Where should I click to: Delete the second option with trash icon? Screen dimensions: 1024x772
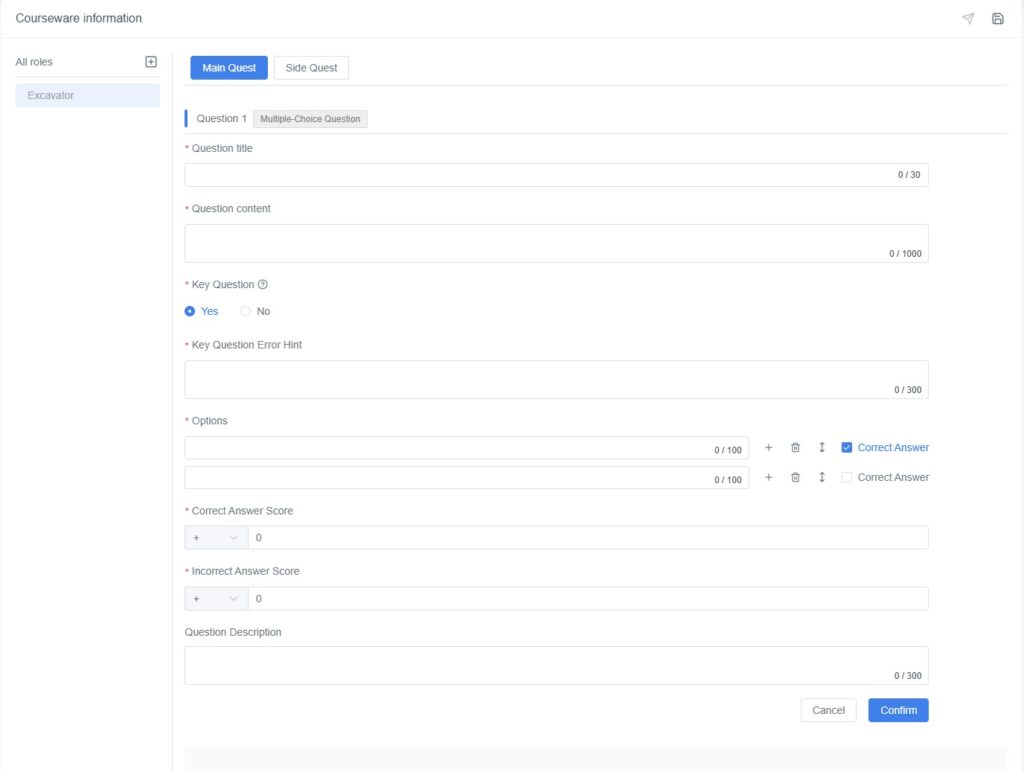795,478
